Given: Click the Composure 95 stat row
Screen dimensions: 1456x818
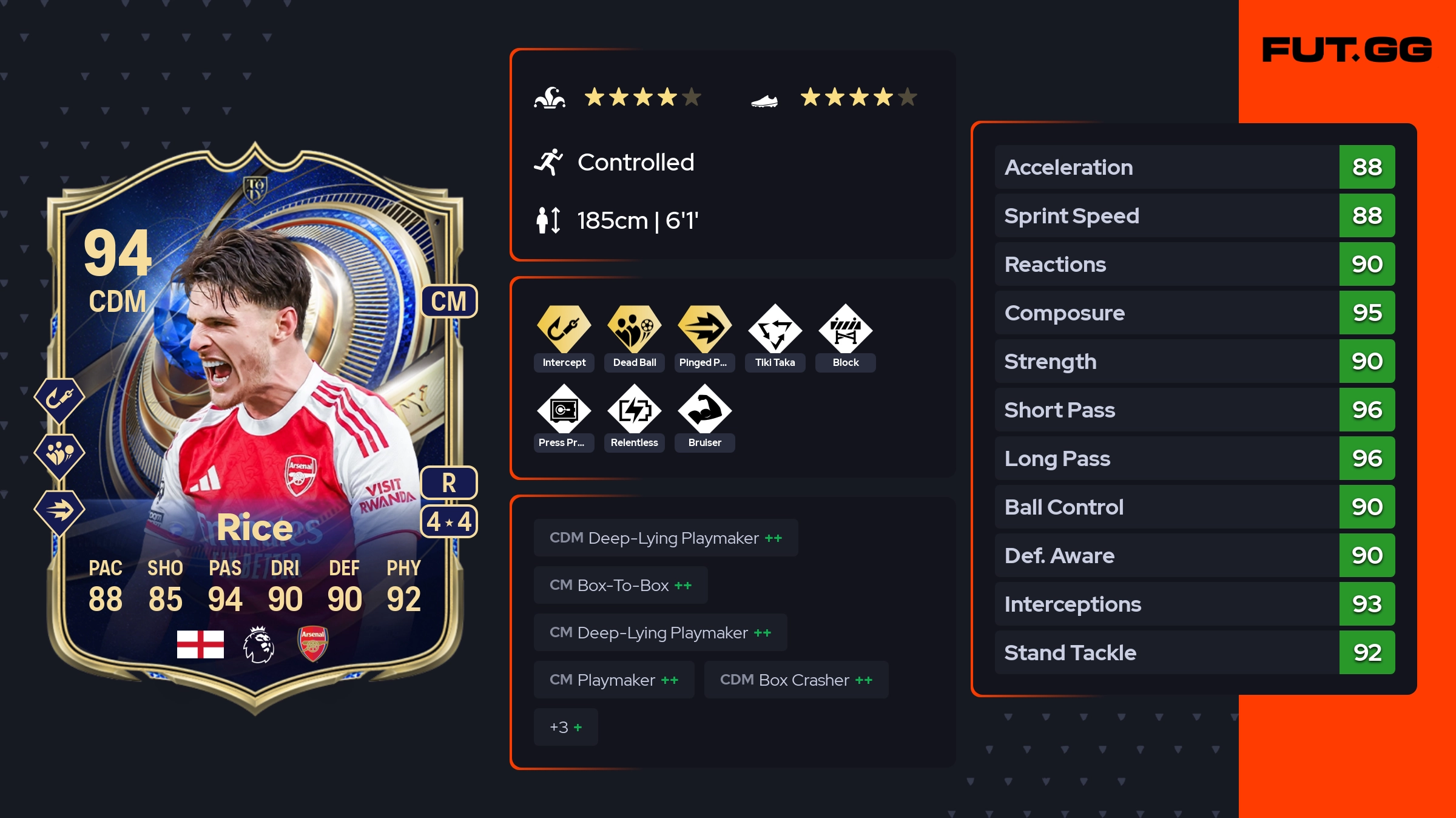Looking at the screenshot, I should (1195, 313).
